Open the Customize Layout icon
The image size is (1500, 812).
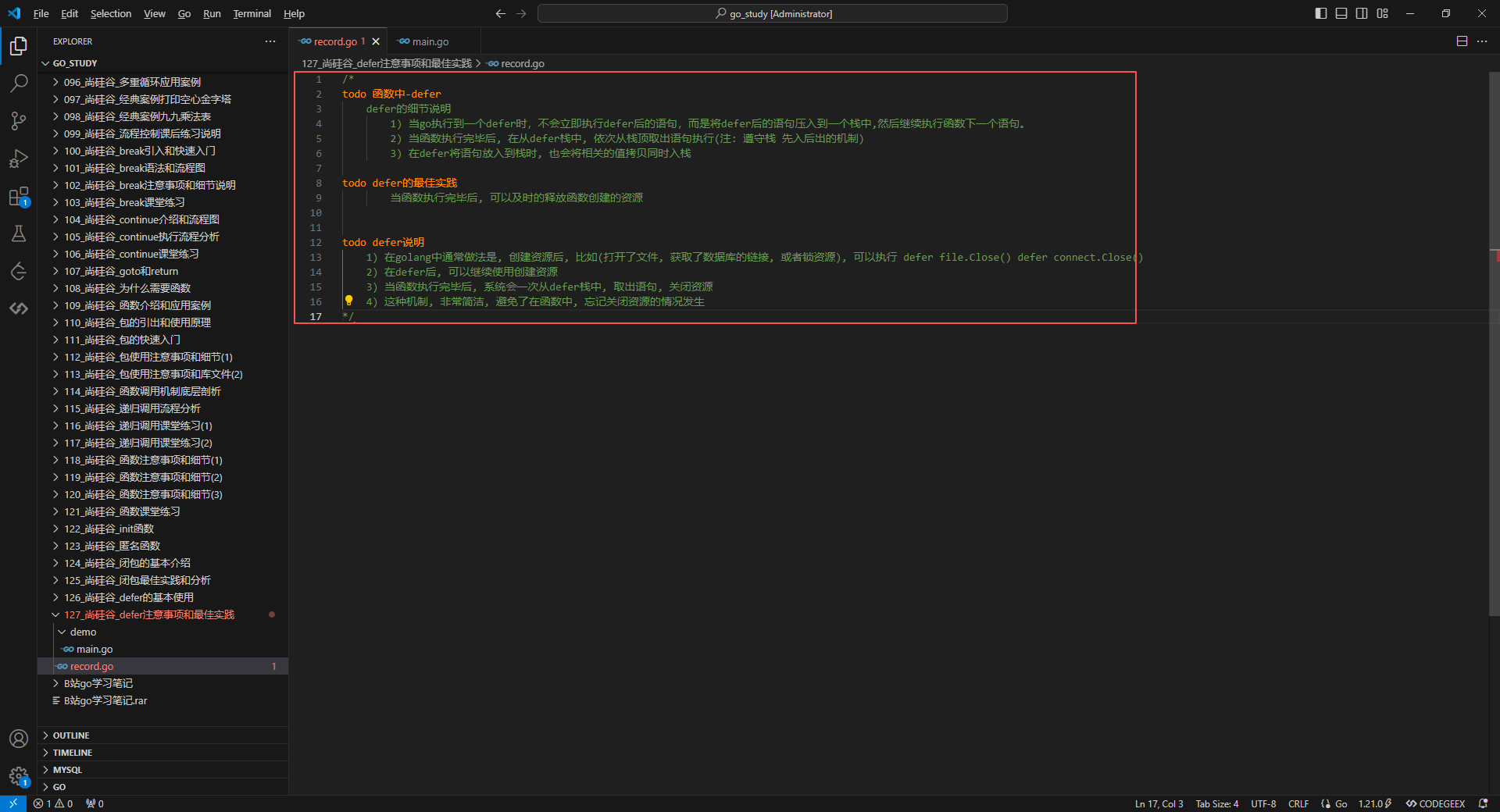point(1382,13)
